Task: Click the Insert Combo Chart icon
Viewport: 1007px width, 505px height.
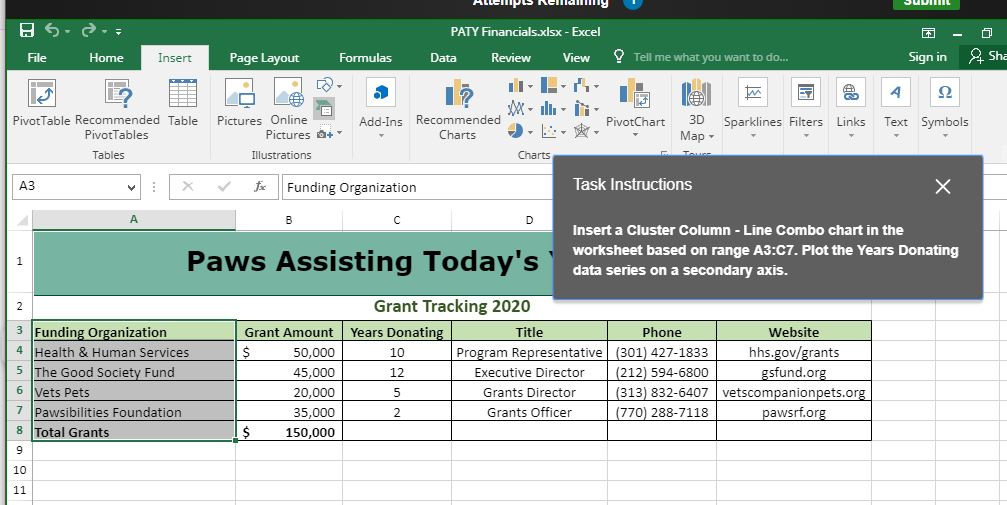Action: tap(582, 109)
